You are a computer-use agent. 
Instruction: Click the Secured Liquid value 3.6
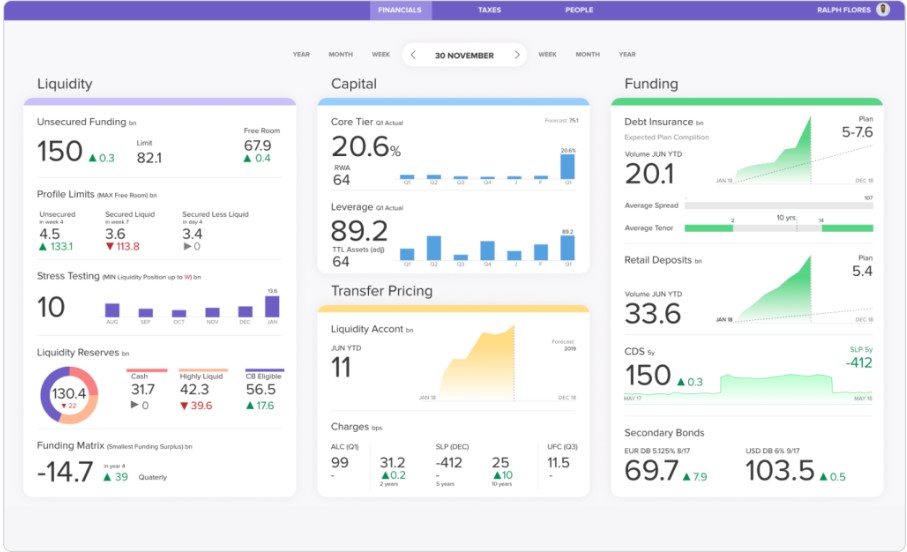pos(115,234)
